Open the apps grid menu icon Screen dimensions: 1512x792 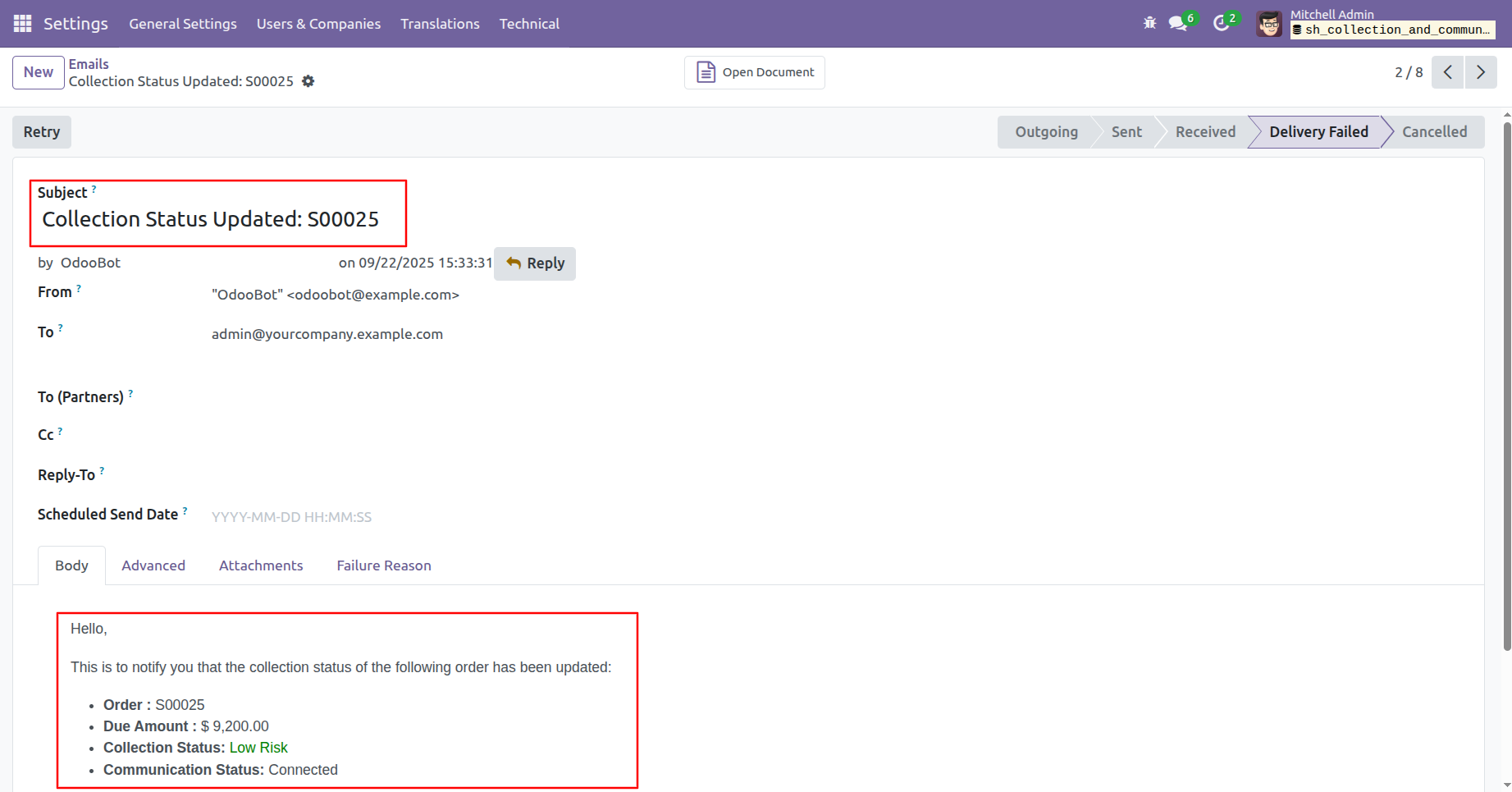click(22, 24)
